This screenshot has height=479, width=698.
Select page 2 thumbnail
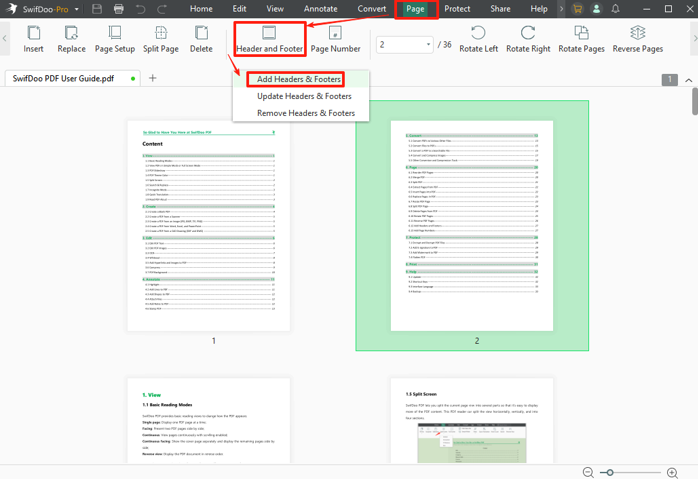[472, 225]
